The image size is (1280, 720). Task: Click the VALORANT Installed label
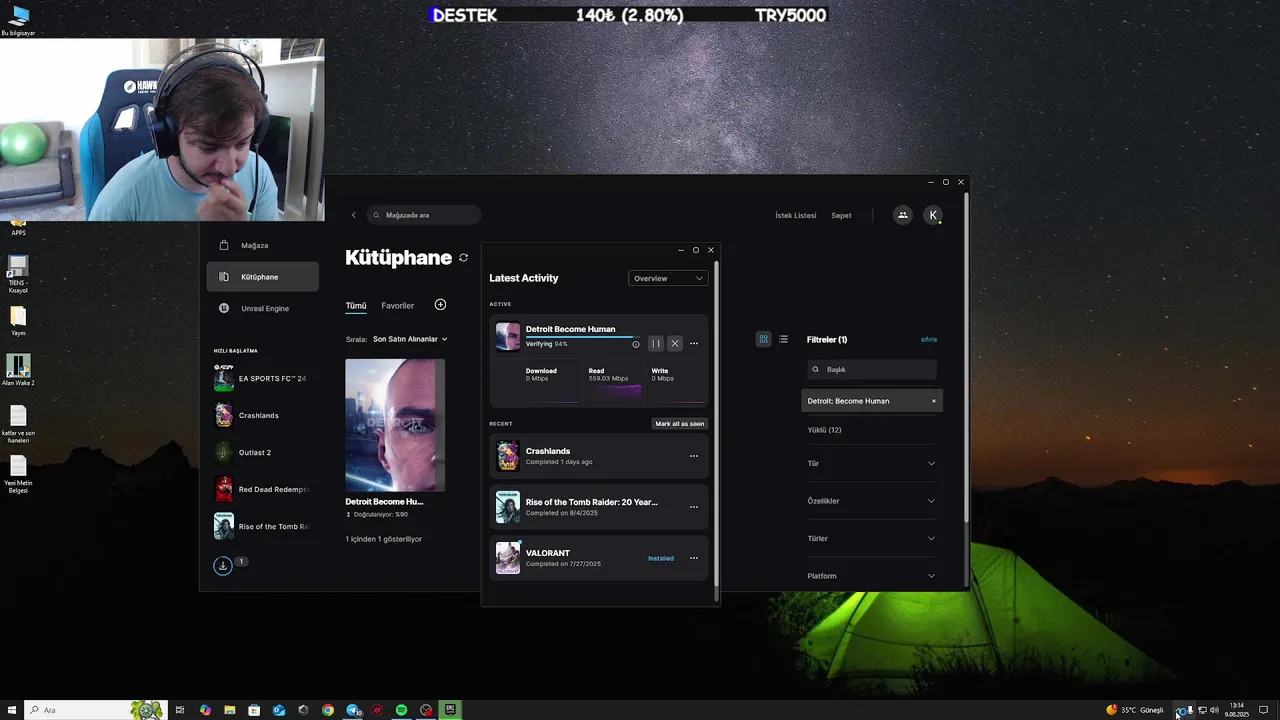pyautogui.click(x=661, y=558)
